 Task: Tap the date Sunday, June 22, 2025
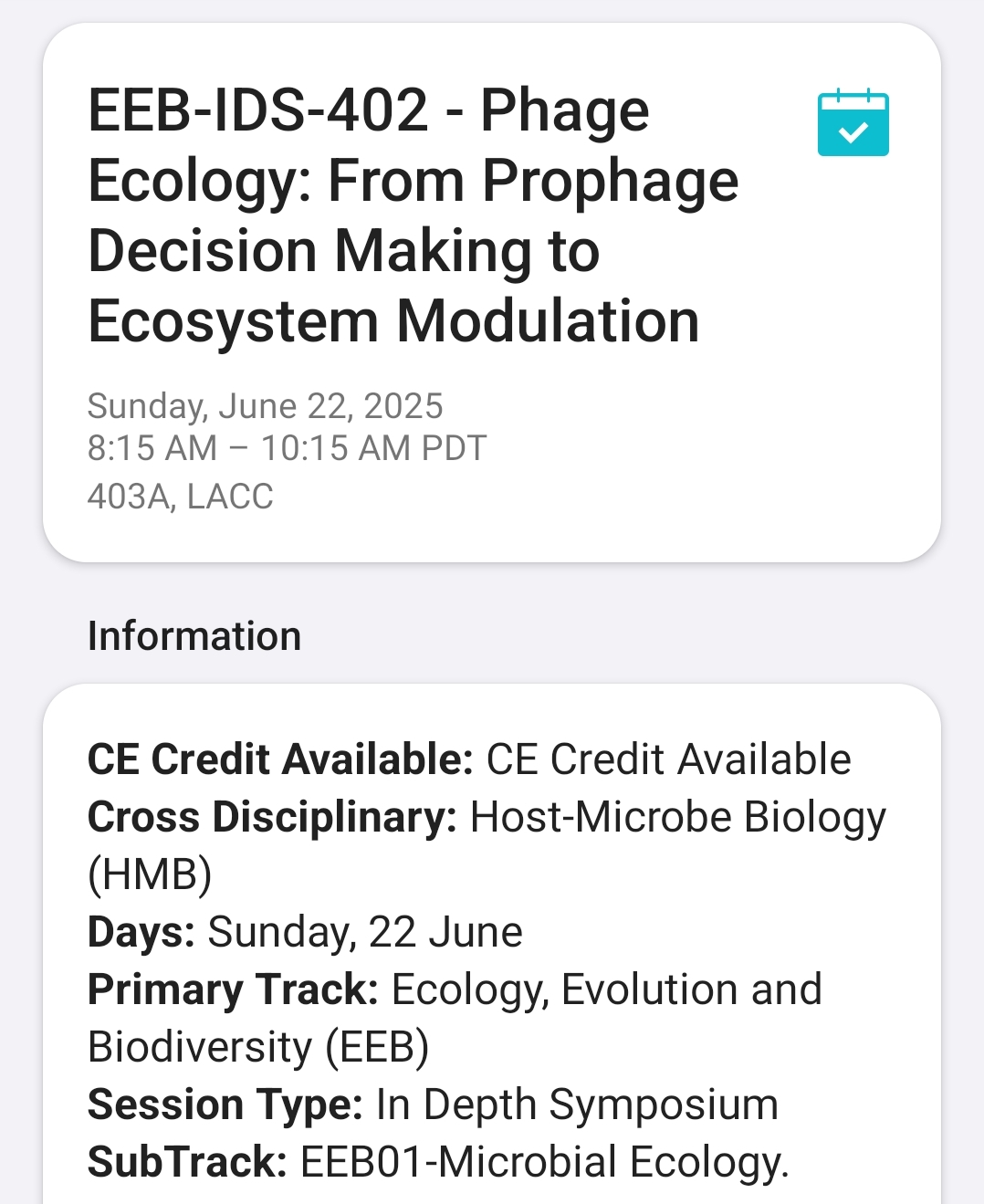click(x=265, y=406)
